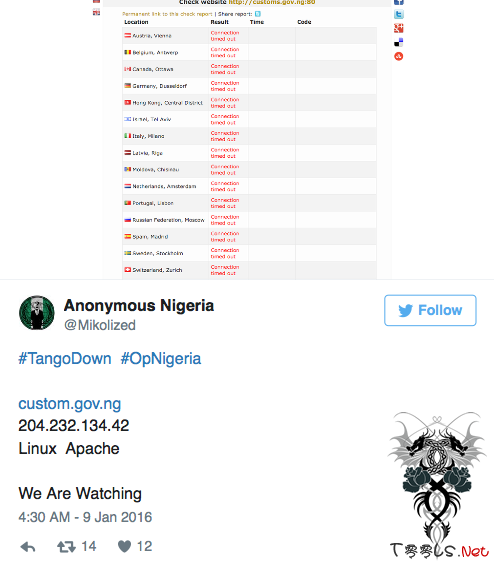Viewport: 494px width, 566px height.
Task: Click the Google Plus share icon
Action: tap(399, 28)
